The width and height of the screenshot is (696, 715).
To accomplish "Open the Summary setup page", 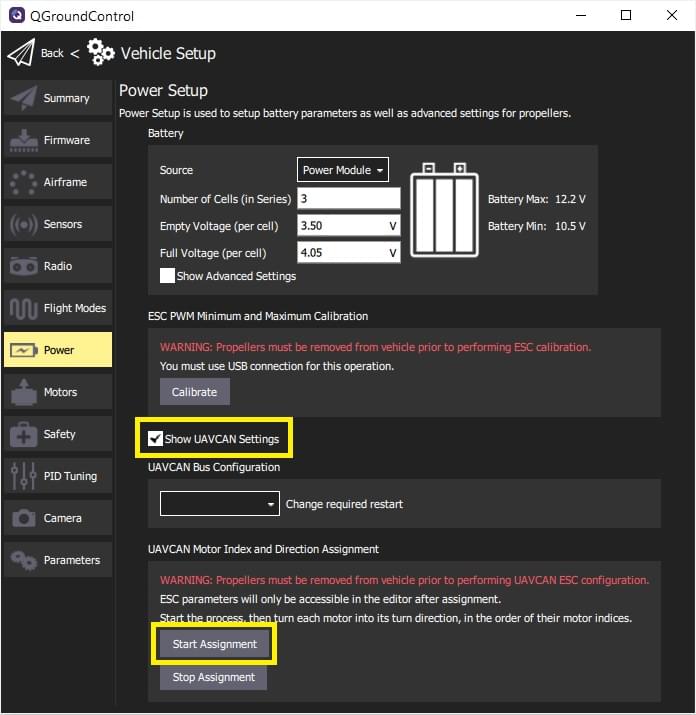I will pos(58,98).
